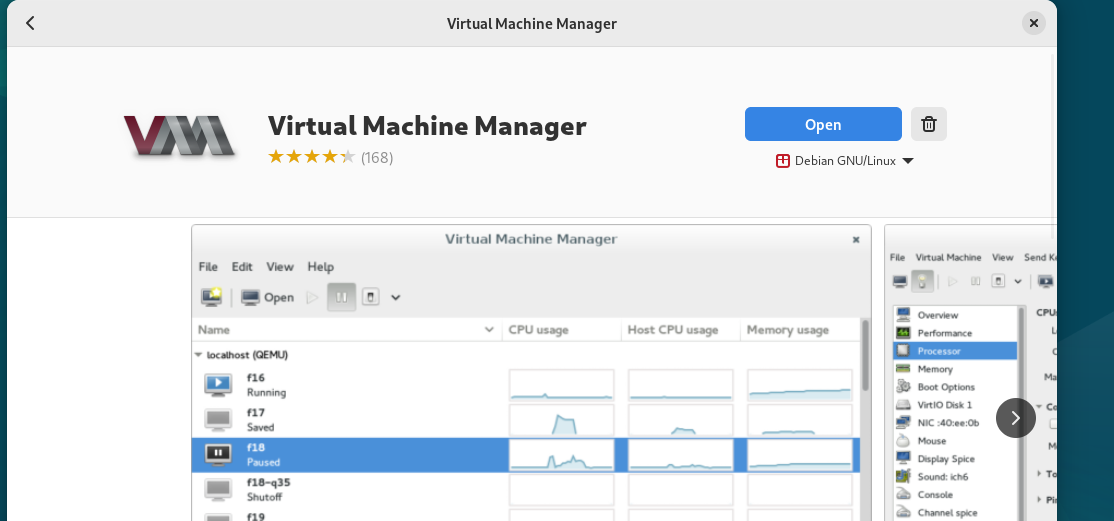Click the X button of the screenshot's manager window
1114x521 pixels.
pos(856,240)
